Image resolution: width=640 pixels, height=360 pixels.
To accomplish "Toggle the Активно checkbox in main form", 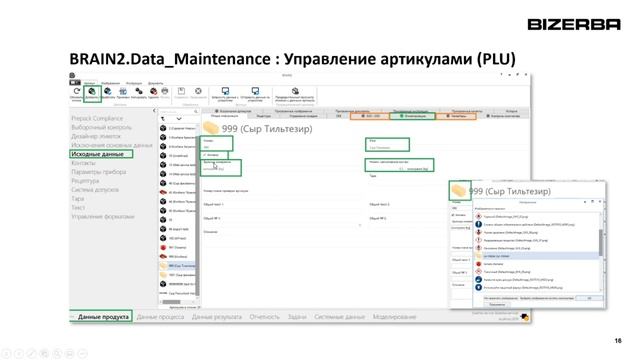I will (205, 155).
